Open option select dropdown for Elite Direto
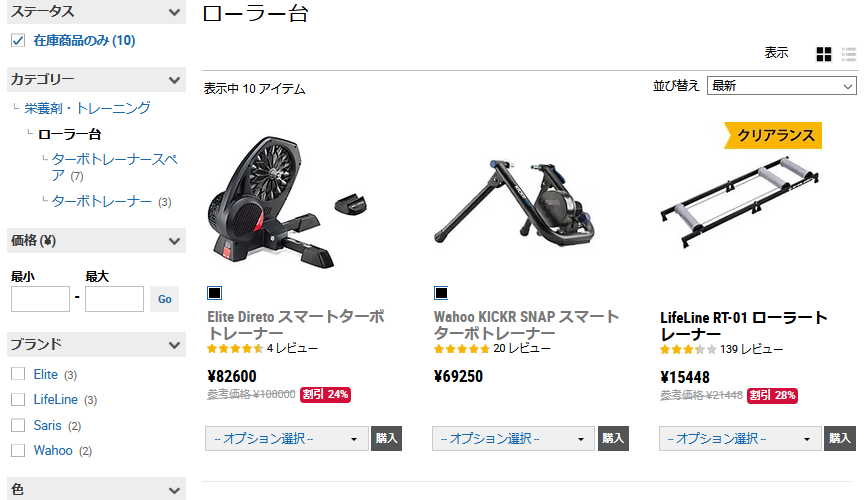868x500 pixels. [x=287, y=439]
